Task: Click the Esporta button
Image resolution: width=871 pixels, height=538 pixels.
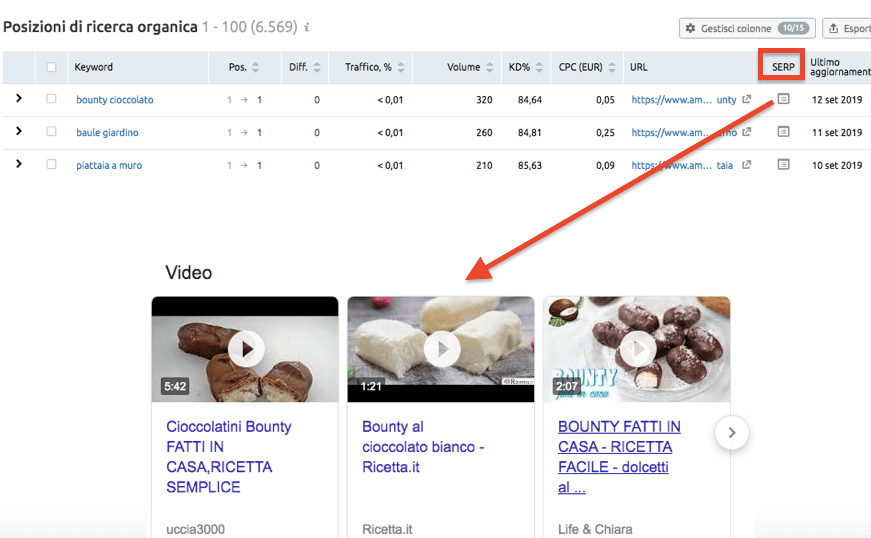Action: tap(847, 28)
